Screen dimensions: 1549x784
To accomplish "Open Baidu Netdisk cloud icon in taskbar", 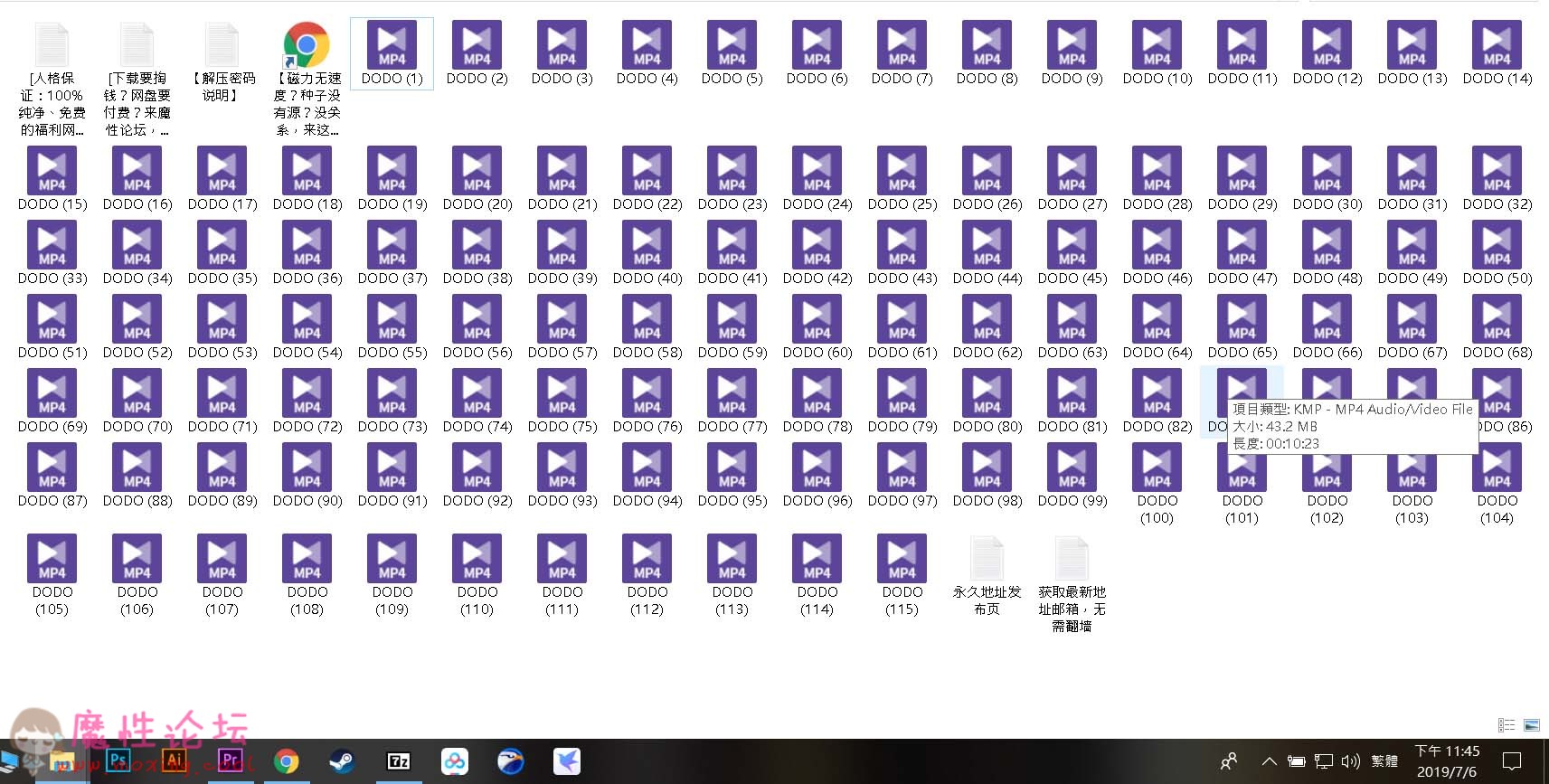I will click(454, 761).
